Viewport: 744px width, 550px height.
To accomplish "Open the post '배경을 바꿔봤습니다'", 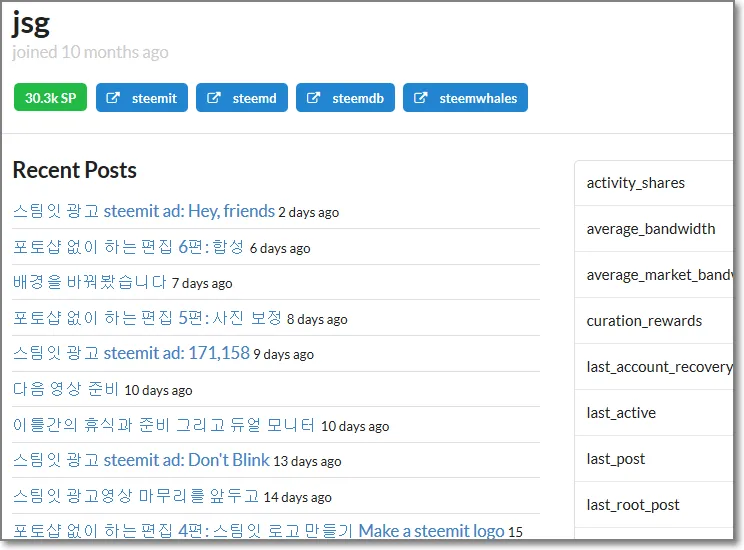I will 90,282.
